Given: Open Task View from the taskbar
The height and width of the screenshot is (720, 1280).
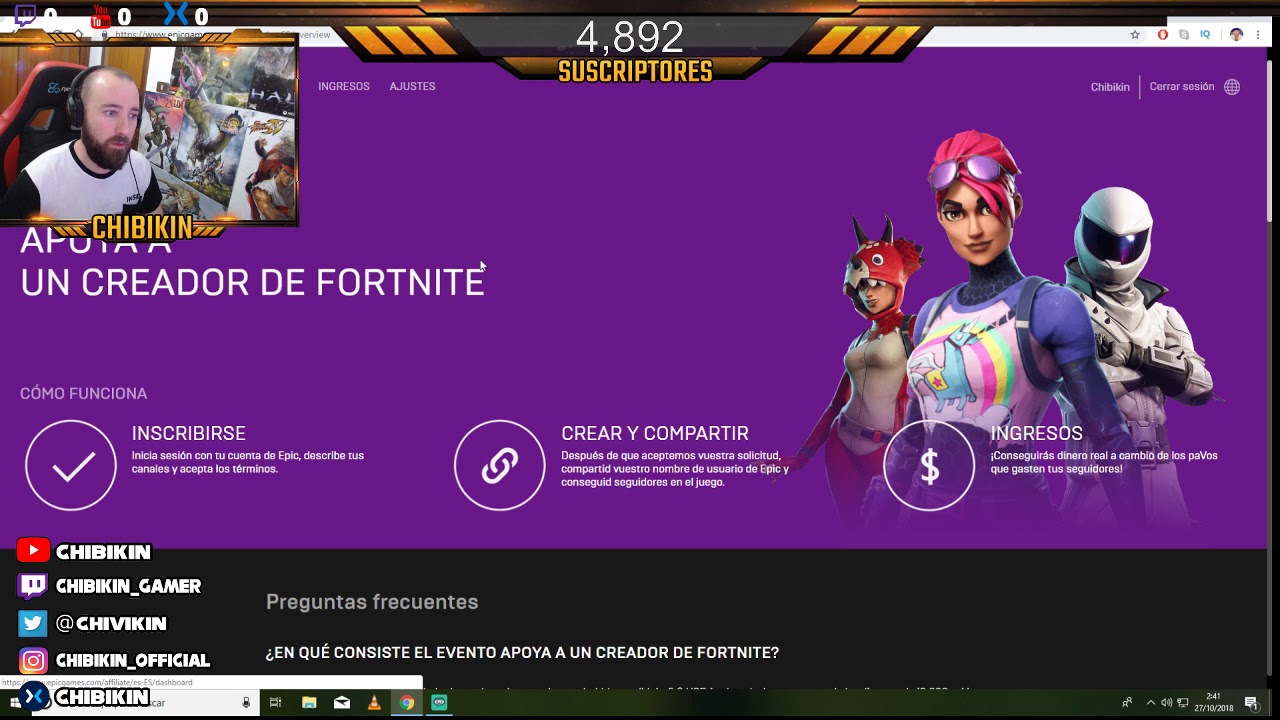Looking at the screenshot, I should tap(276, 703).
